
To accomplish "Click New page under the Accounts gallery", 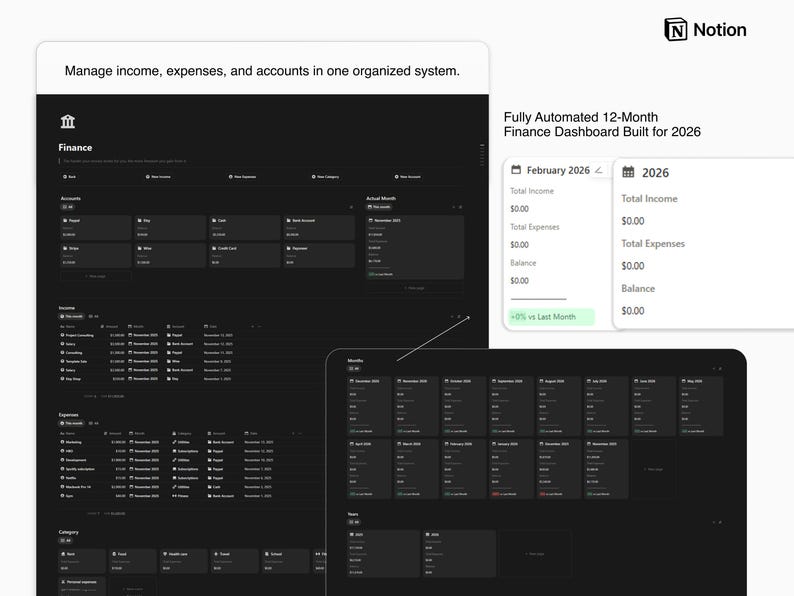I will tap(96, 276).
